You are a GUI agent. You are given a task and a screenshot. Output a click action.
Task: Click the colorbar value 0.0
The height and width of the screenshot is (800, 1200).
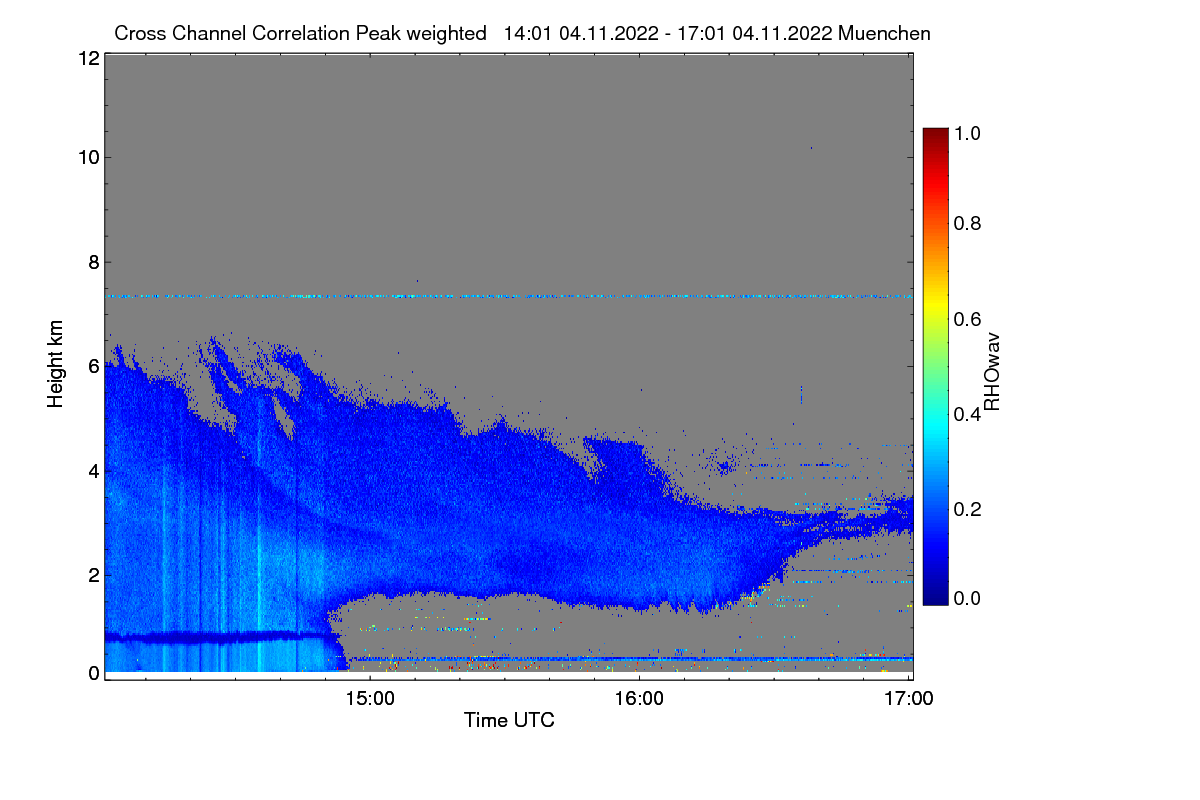(x=968, y=598)
